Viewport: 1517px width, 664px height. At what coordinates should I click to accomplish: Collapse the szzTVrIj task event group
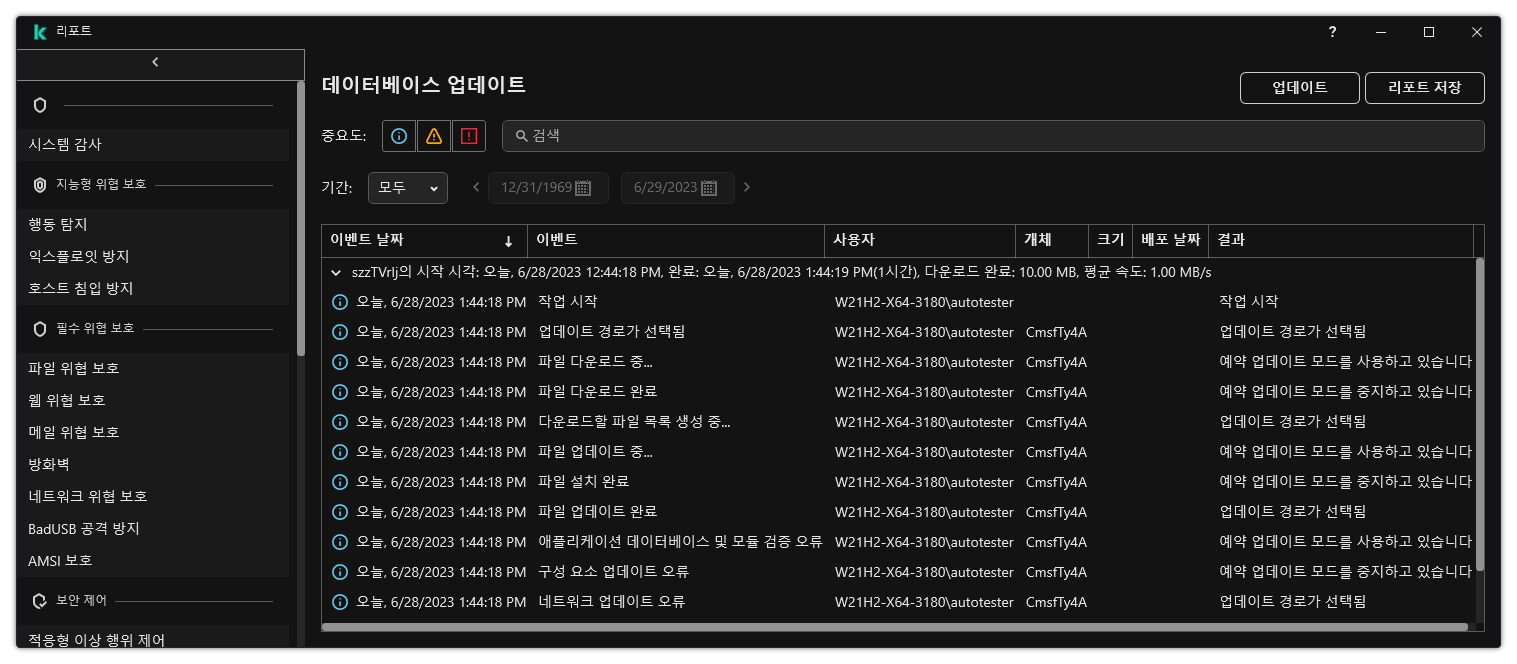[336, 272]
